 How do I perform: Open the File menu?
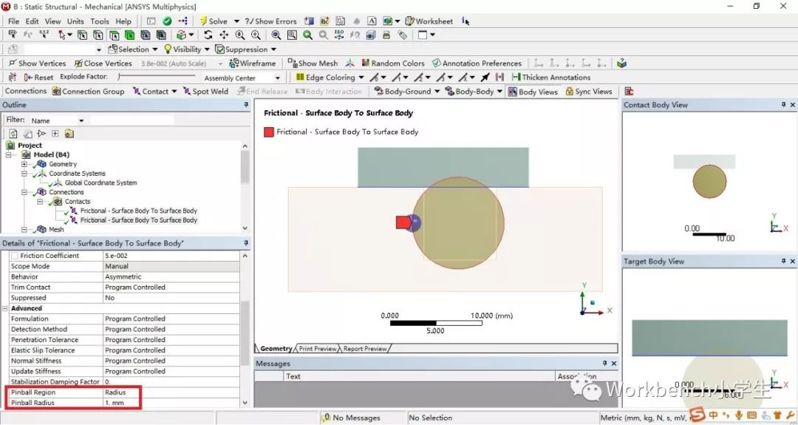pos(14,21)
